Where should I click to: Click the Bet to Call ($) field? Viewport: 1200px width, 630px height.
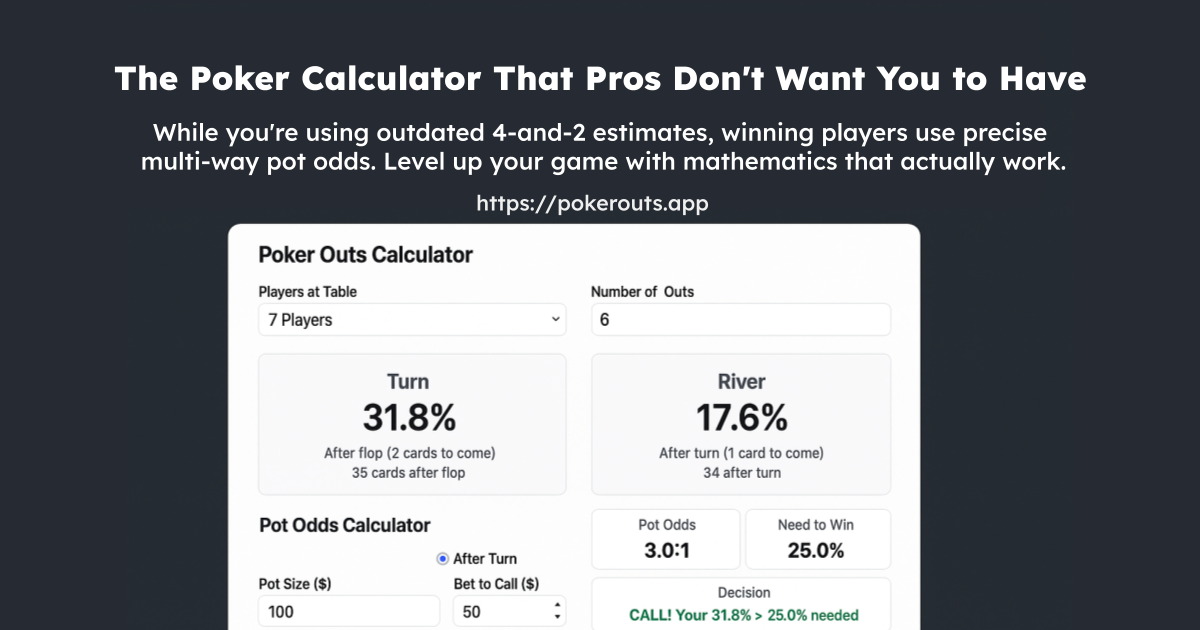[x=500, y=610]
